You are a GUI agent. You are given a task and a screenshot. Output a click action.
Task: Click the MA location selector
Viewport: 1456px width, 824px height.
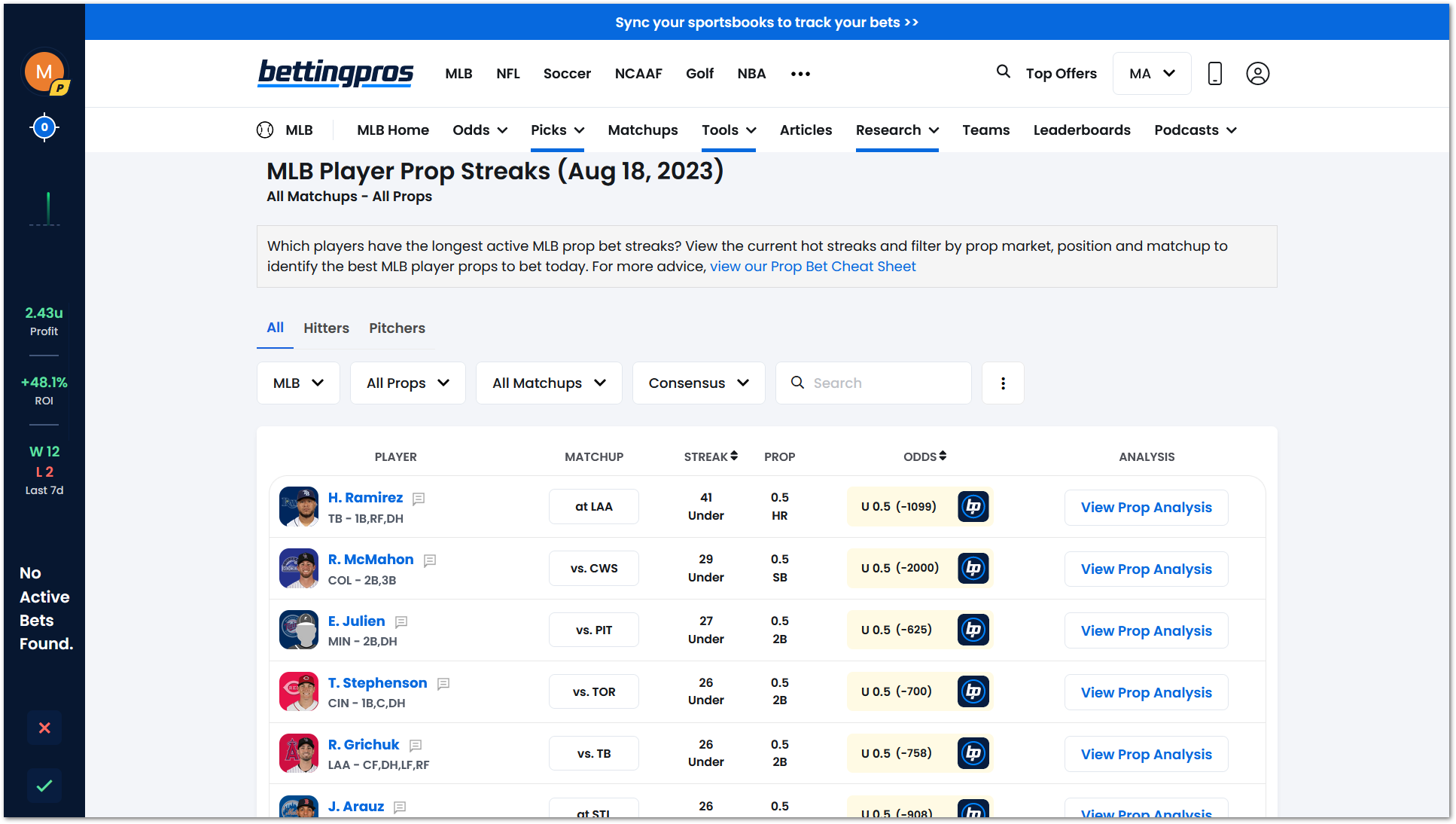[x=1151, y=73]
